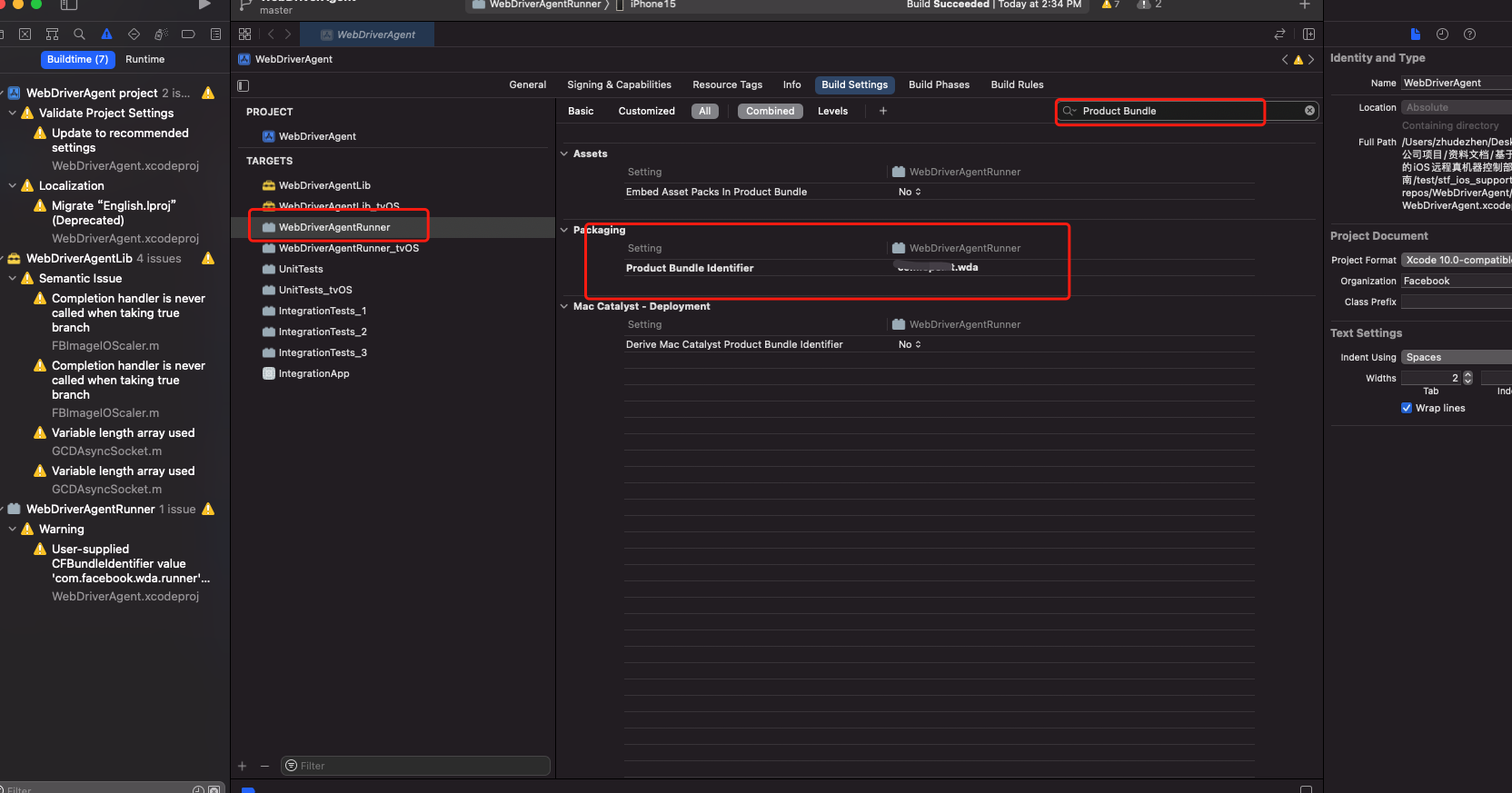Select the Basic settings filter
This screenshot has width=1512, height=793.
(581, 111)
